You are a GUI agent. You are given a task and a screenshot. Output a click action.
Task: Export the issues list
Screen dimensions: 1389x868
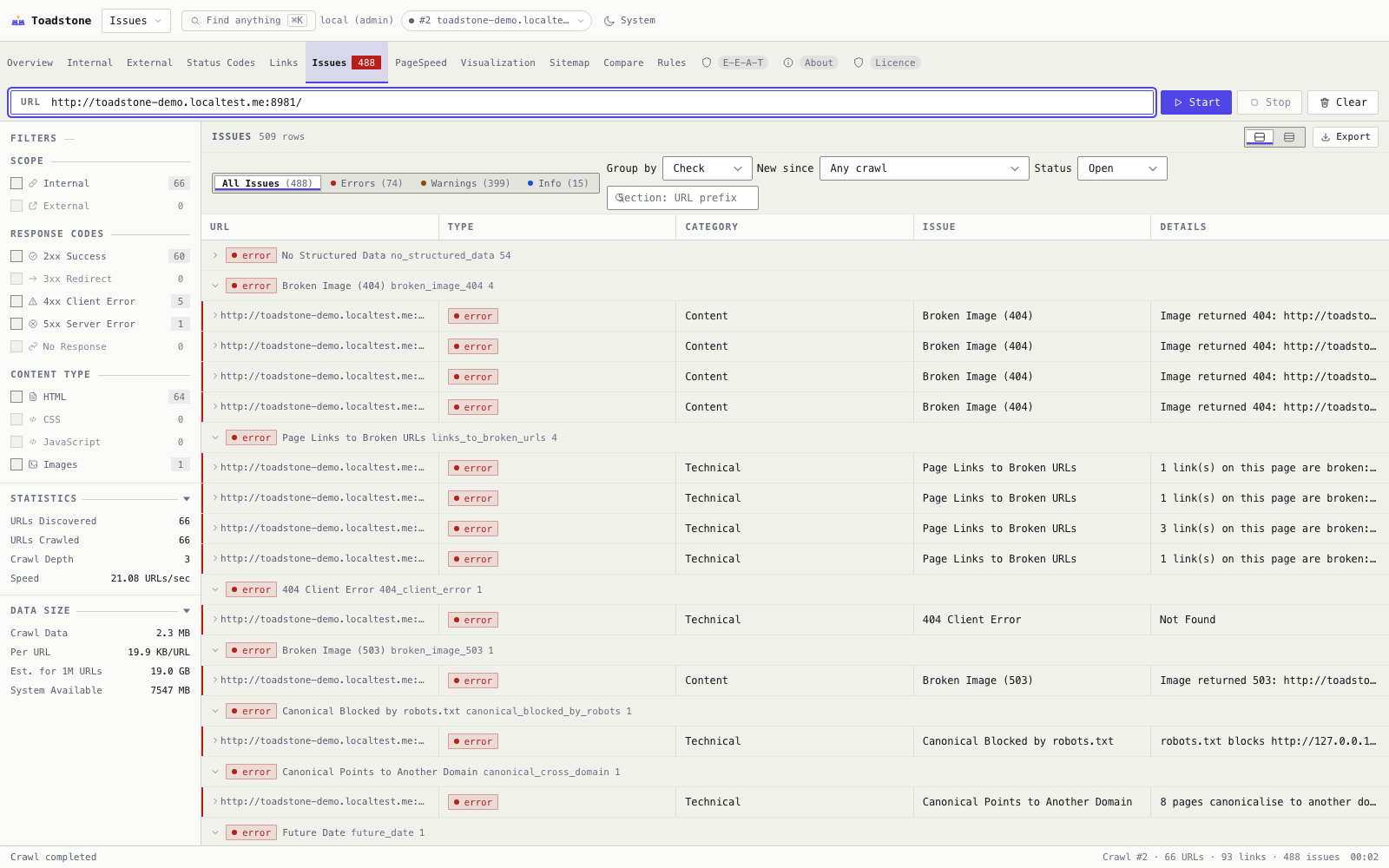click(1345, 137)
